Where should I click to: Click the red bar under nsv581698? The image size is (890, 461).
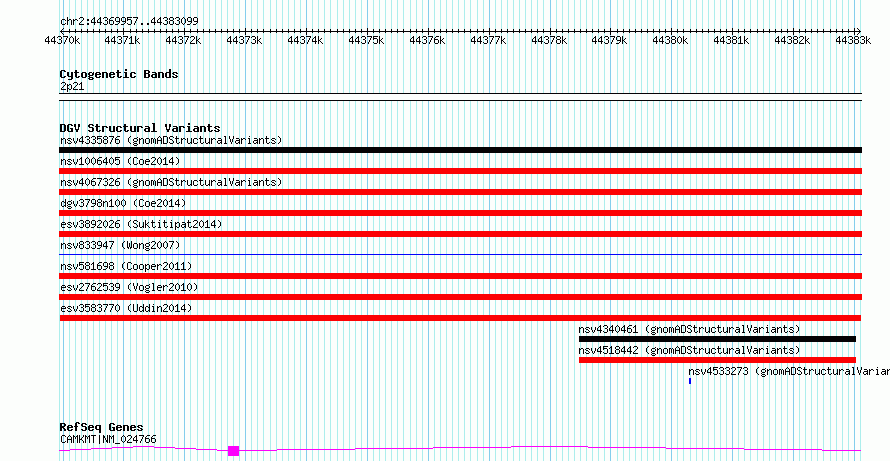click(x=461, y=276)
